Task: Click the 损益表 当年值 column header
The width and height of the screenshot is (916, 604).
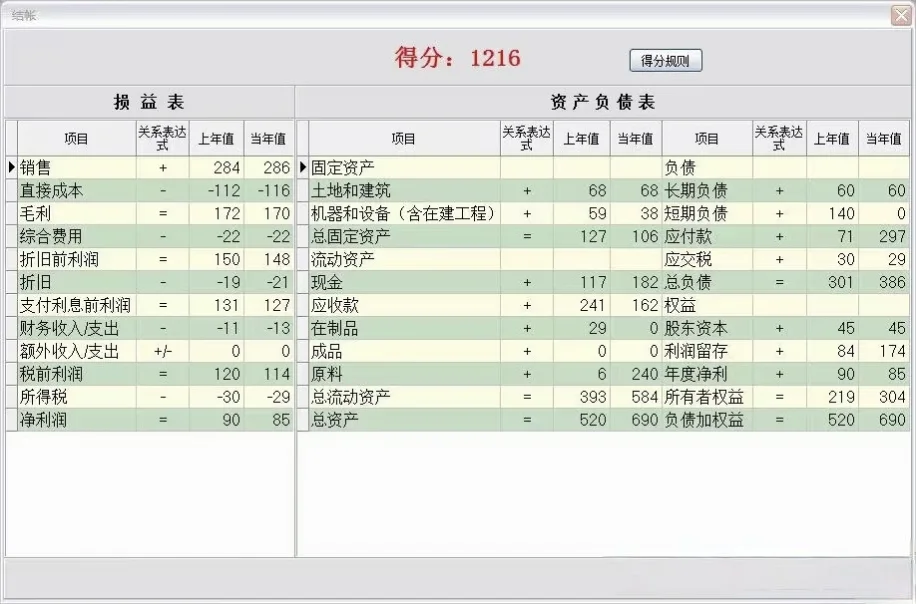Action: point(269,138)
